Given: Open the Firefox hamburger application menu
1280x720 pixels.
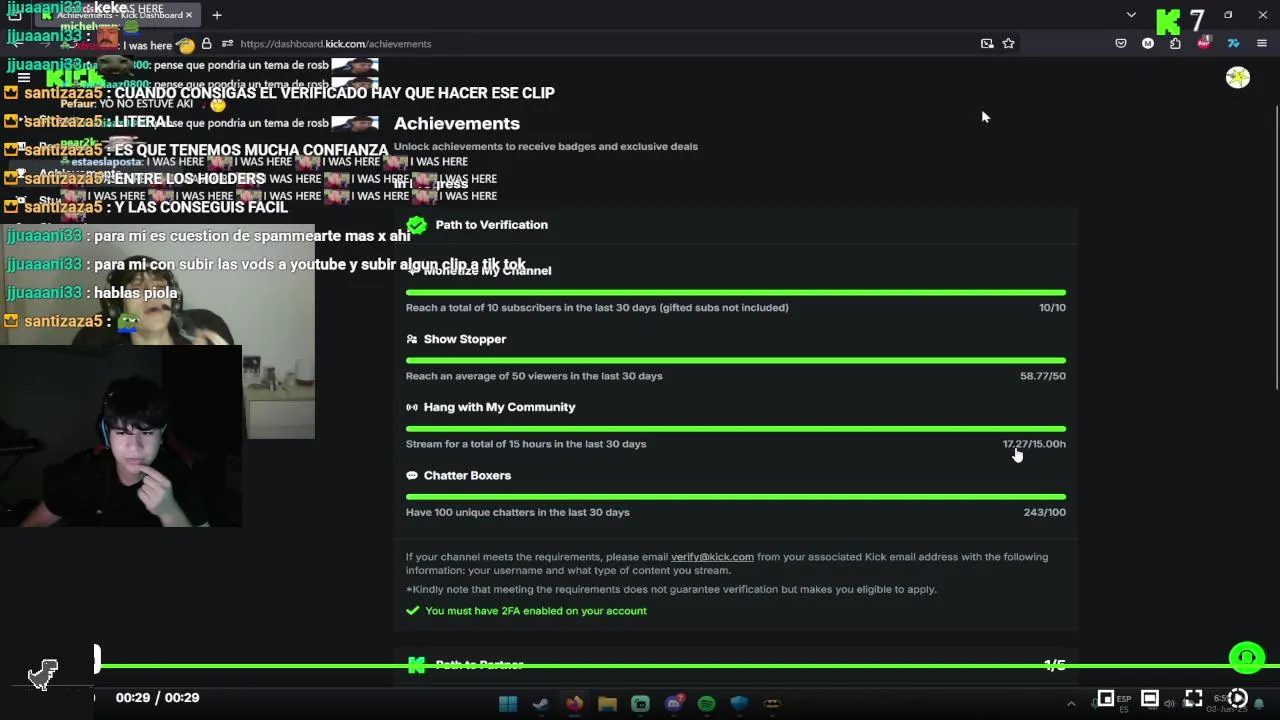Looking at the screenshot, I should pos(1261,43).
